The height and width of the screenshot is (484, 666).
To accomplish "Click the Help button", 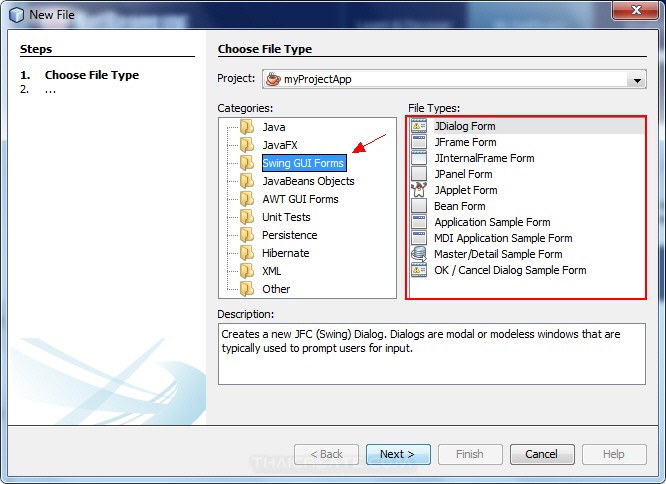I will point(614,454).
